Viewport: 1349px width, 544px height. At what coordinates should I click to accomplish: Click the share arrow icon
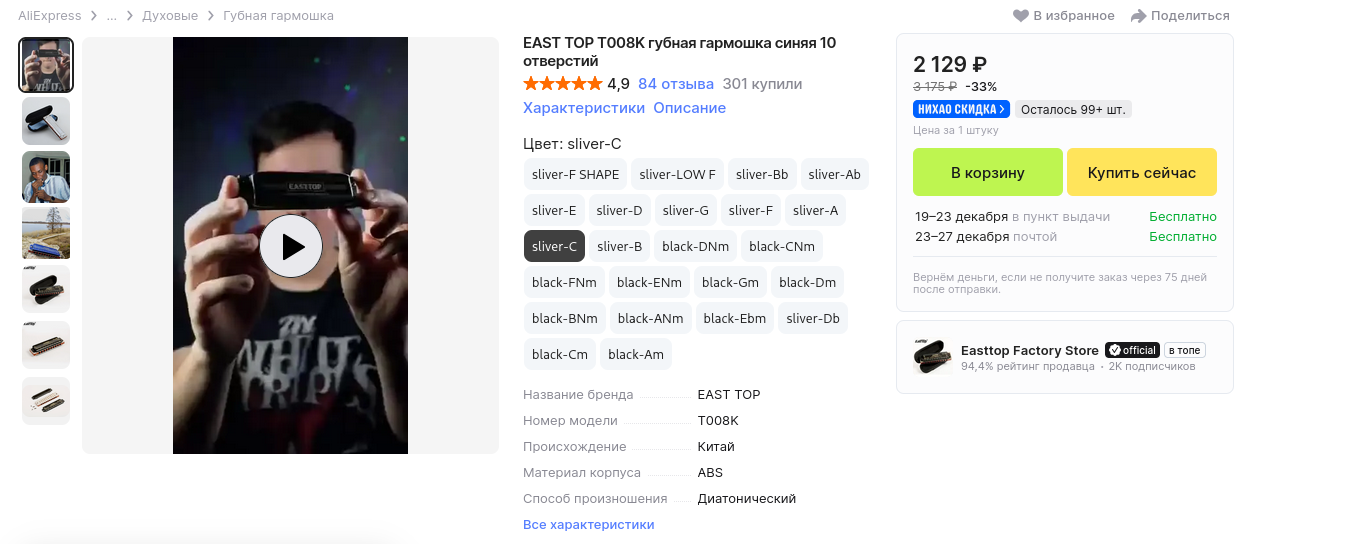(1138, 16)
